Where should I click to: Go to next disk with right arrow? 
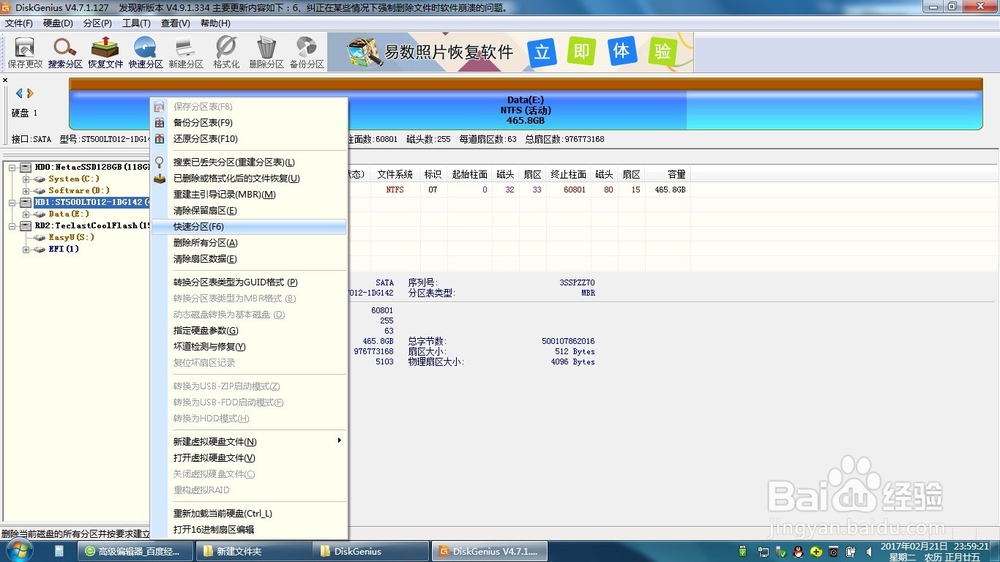click(x=30, y=93)
